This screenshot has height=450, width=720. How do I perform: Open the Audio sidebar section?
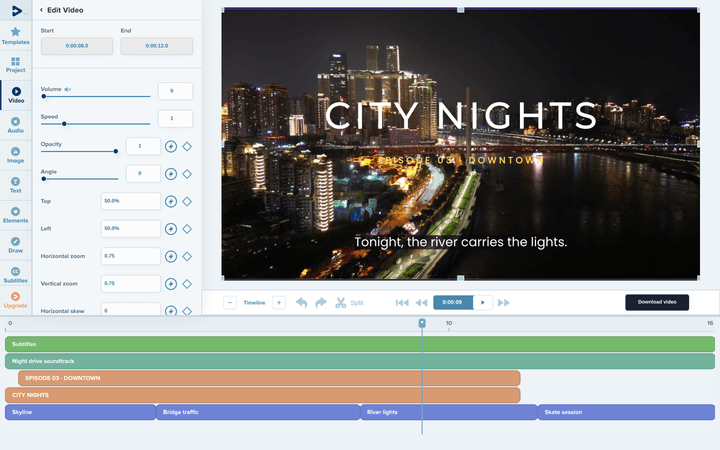[16, 125]
